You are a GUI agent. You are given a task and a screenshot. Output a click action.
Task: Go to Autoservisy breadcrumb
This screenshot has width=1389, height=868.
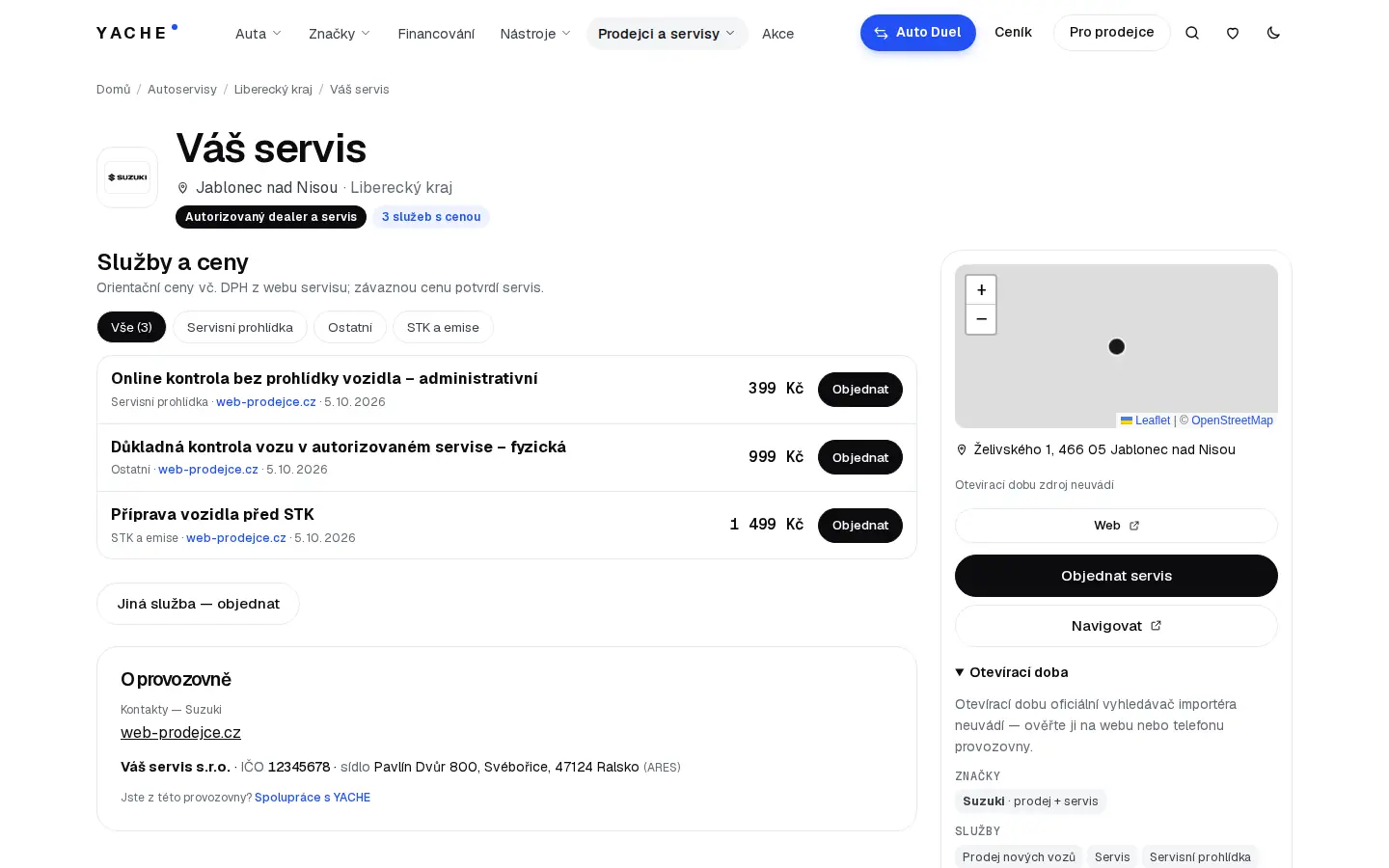click(x=182, y=89)
